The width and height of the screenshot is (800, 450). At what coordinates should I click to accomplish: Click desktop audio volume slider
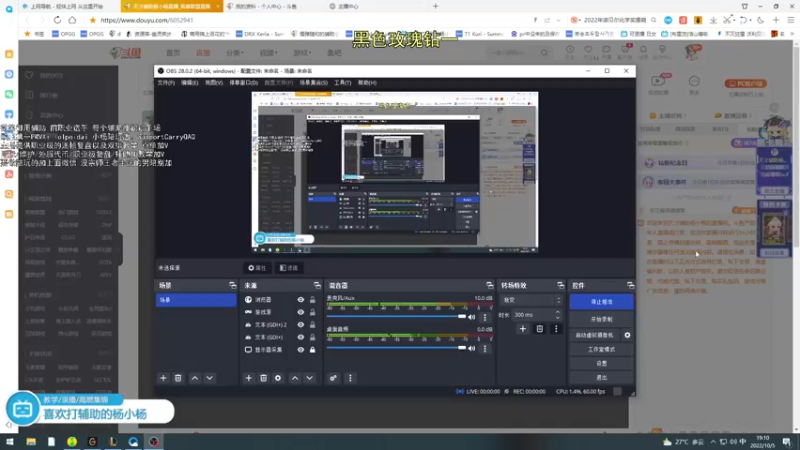[396, 348]
